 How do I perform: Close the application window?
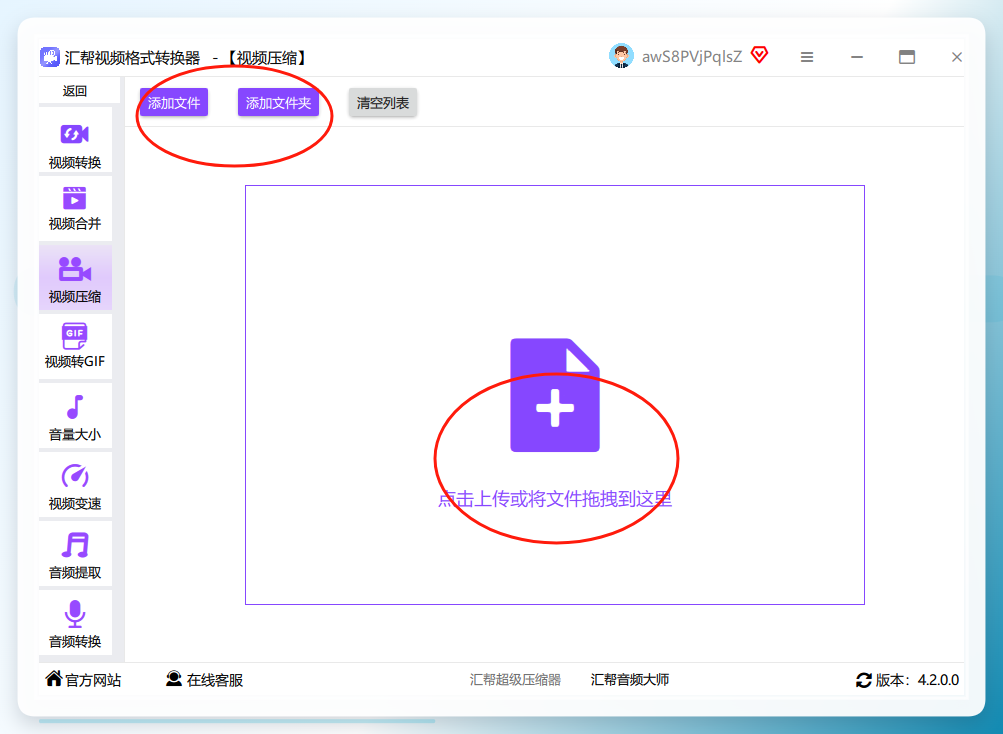[957, 57]
